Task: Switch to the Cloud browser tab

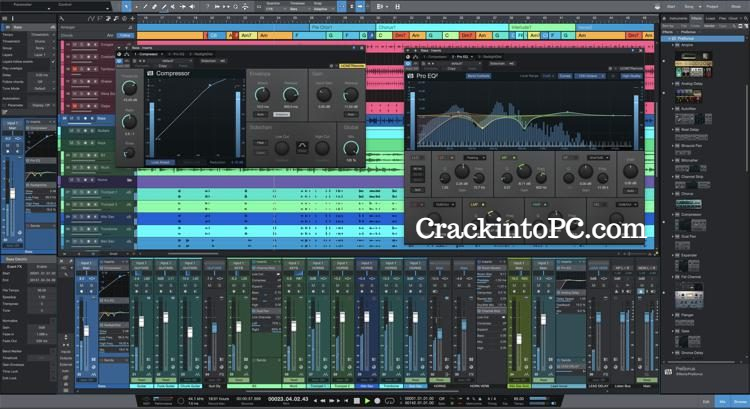Action: click(733, 19)
